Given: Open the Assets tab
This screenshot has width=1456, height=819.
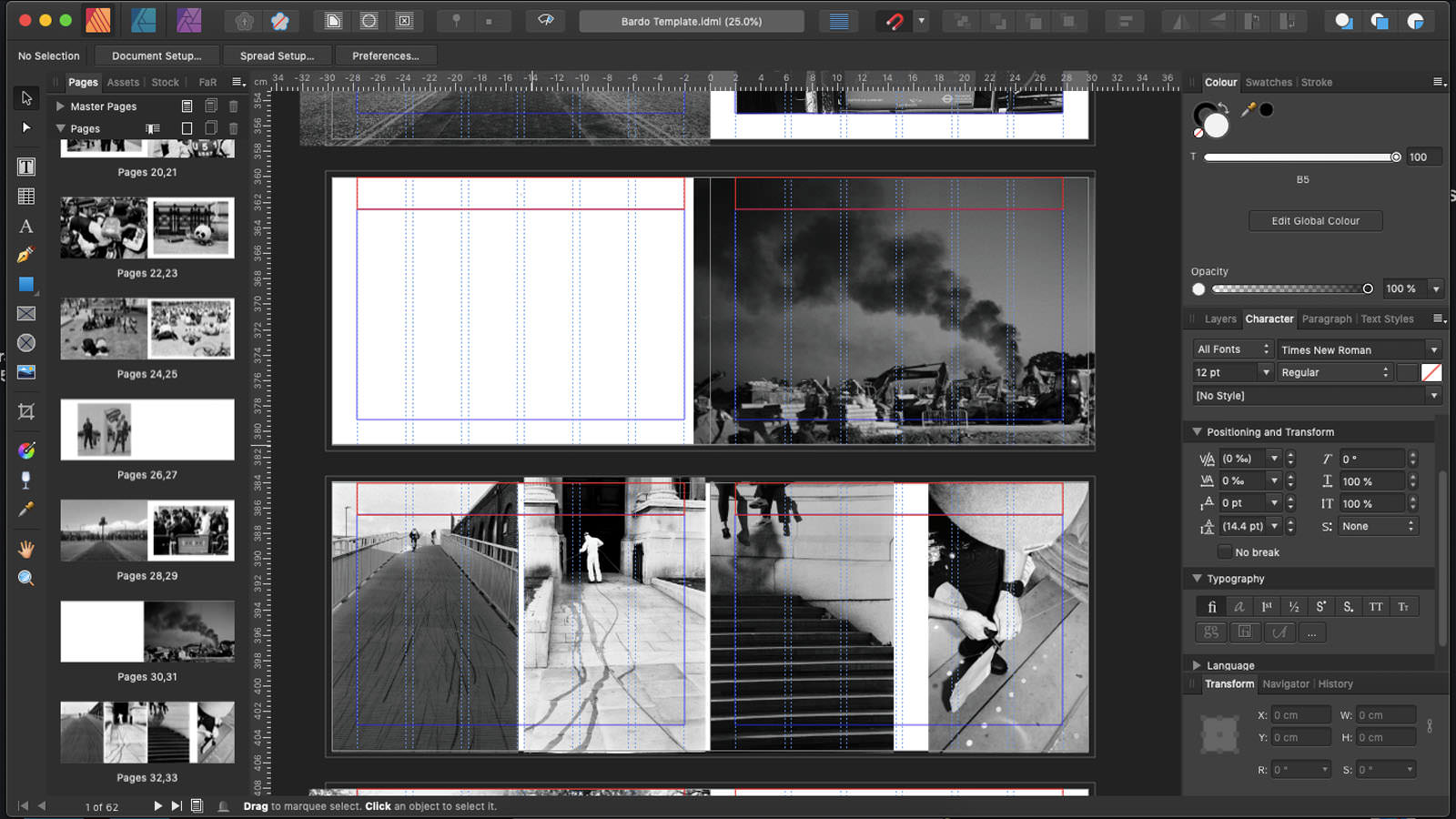Looking at the screenshot, I should point(123,82).
